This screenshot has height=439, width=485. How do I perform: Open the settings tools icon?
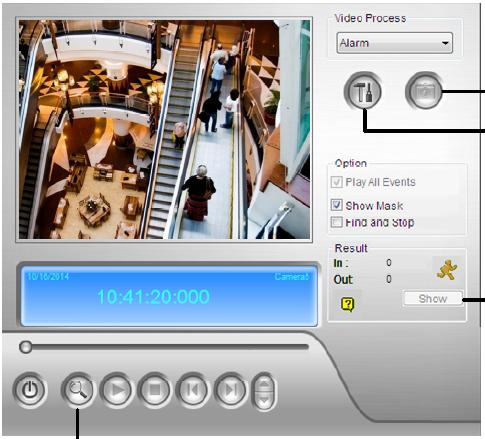coord(363,91)
